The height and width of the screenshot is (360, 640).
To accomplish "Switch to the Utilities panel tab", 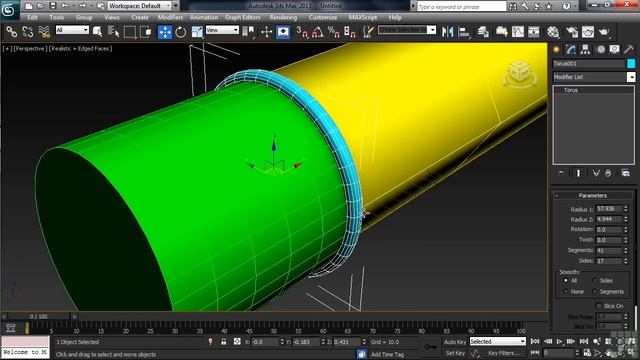I will [x=629, y=50].
